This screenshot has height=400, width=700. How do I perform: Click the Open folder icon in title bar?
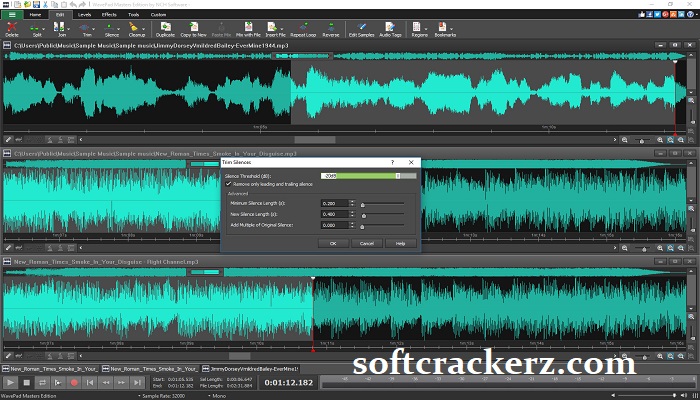28,4
